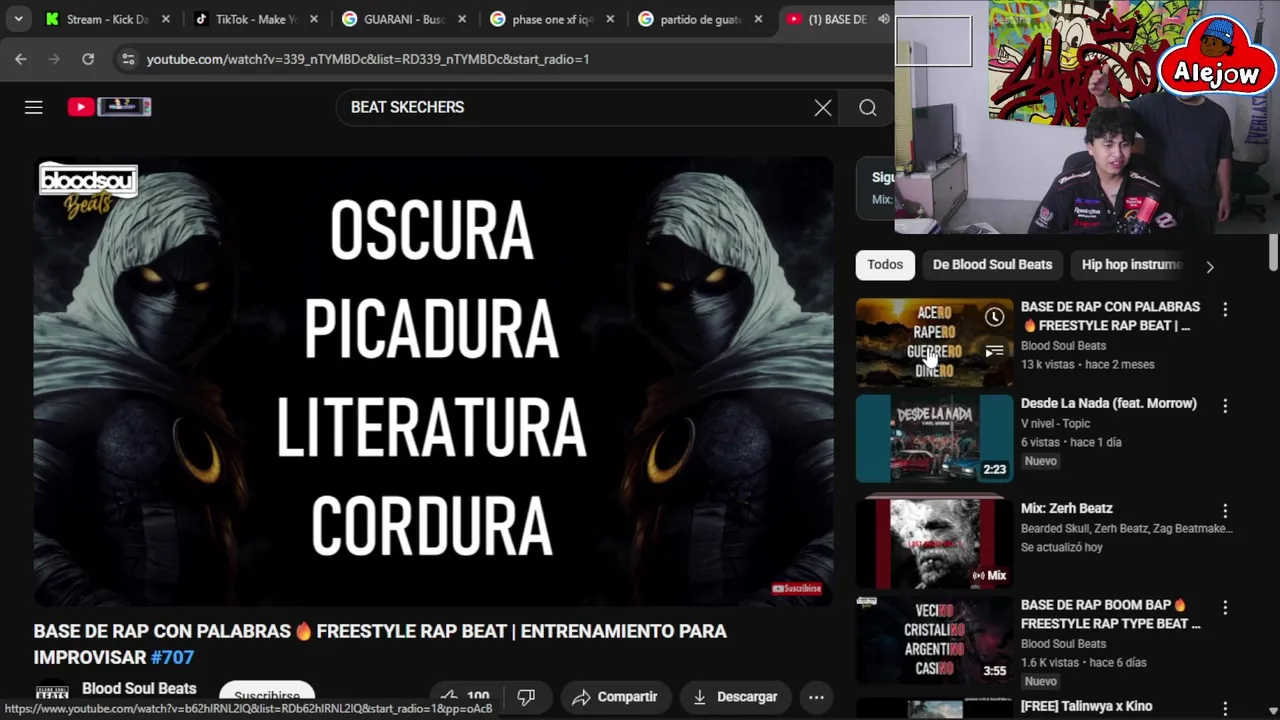Open options for Desde La Nada video
1280x720 pixels.
[x=1225, y=406]
